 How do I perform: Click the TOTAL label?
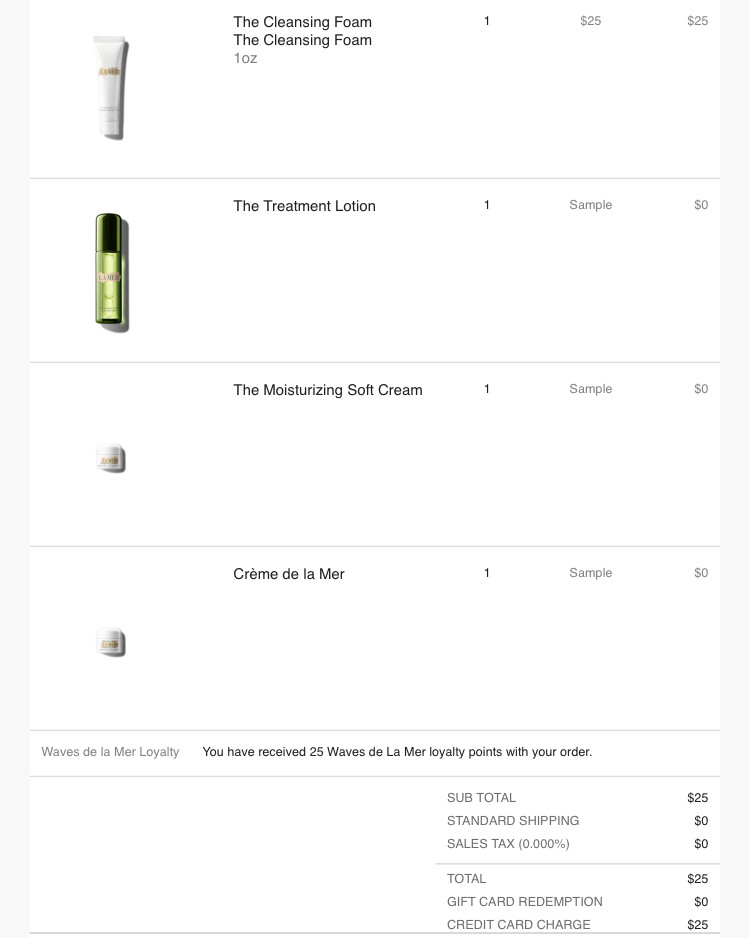click(x=466, y=879)
